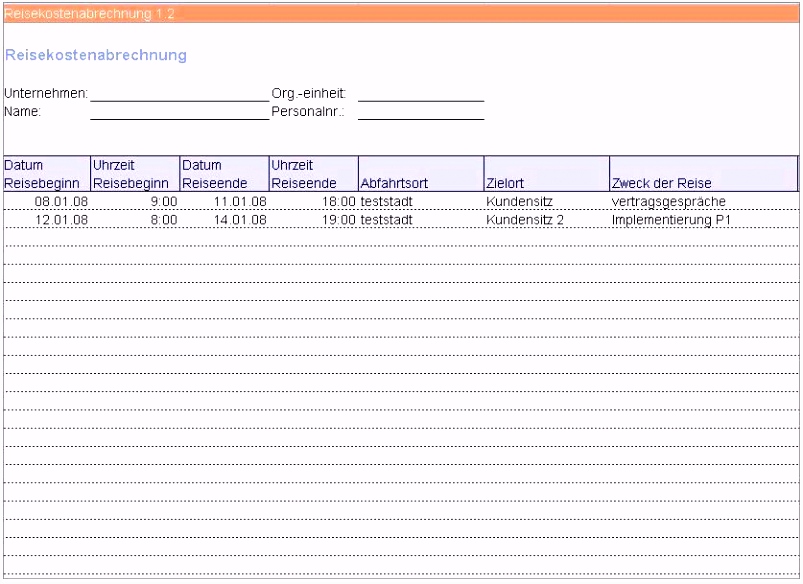The width and height of the screenshot is (803, 584).
Task: Click the Org.-einheit: label
Action: (309, 93)
